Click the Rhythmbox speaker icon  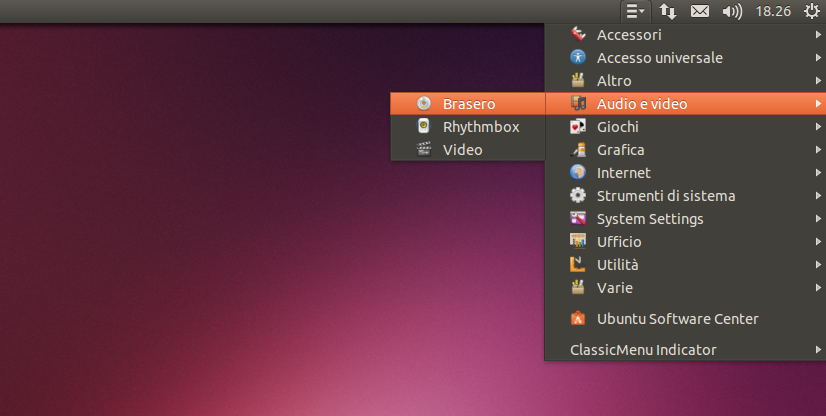click(424, 126)
